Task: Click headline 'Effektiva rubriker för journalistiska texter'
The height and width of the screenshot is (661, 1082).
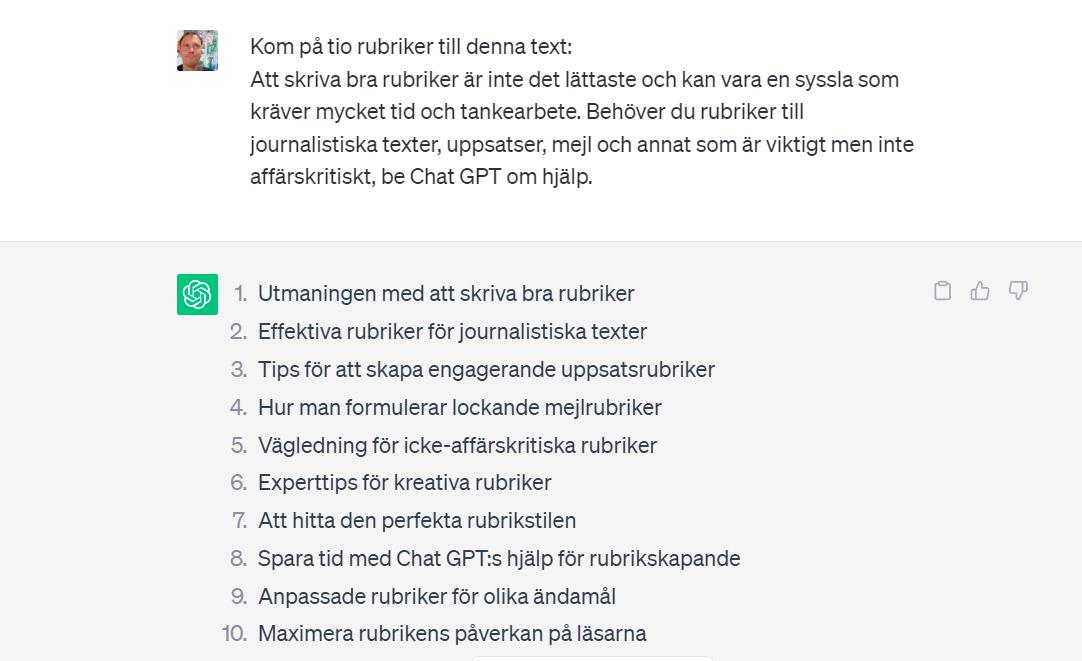Action: coord(453,332)
